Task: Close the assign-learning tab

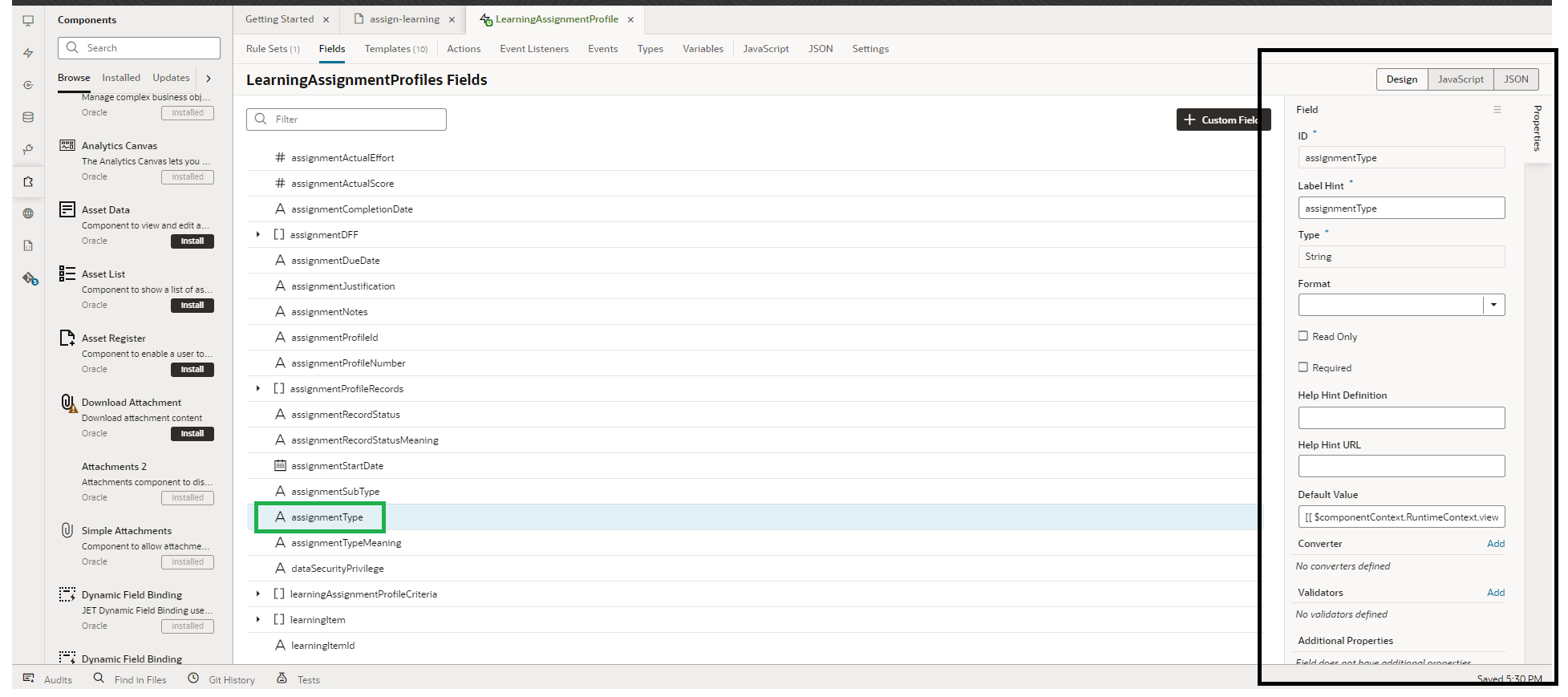Action: click(452, 19)
